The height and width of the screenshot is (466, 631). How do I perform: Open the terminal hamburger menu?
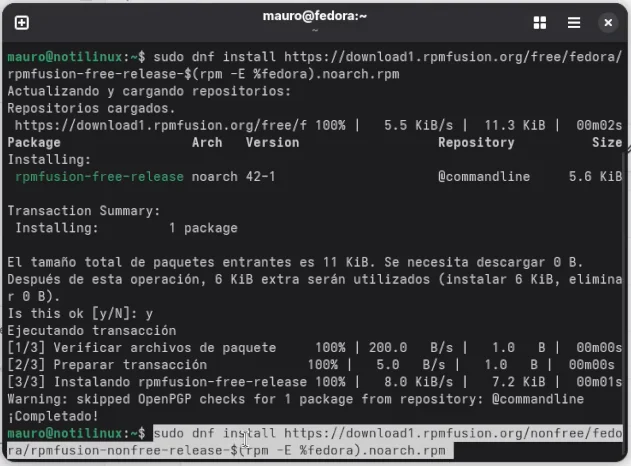574,22
